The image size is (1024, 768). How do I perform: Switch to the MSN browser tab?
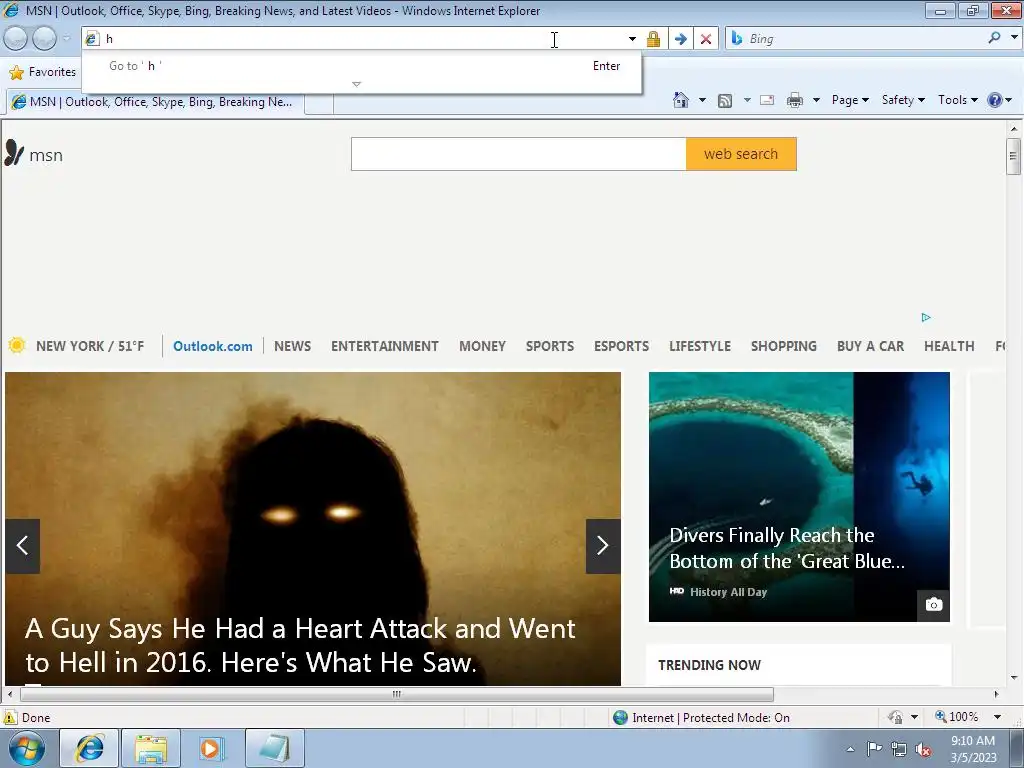click(154, 102)
